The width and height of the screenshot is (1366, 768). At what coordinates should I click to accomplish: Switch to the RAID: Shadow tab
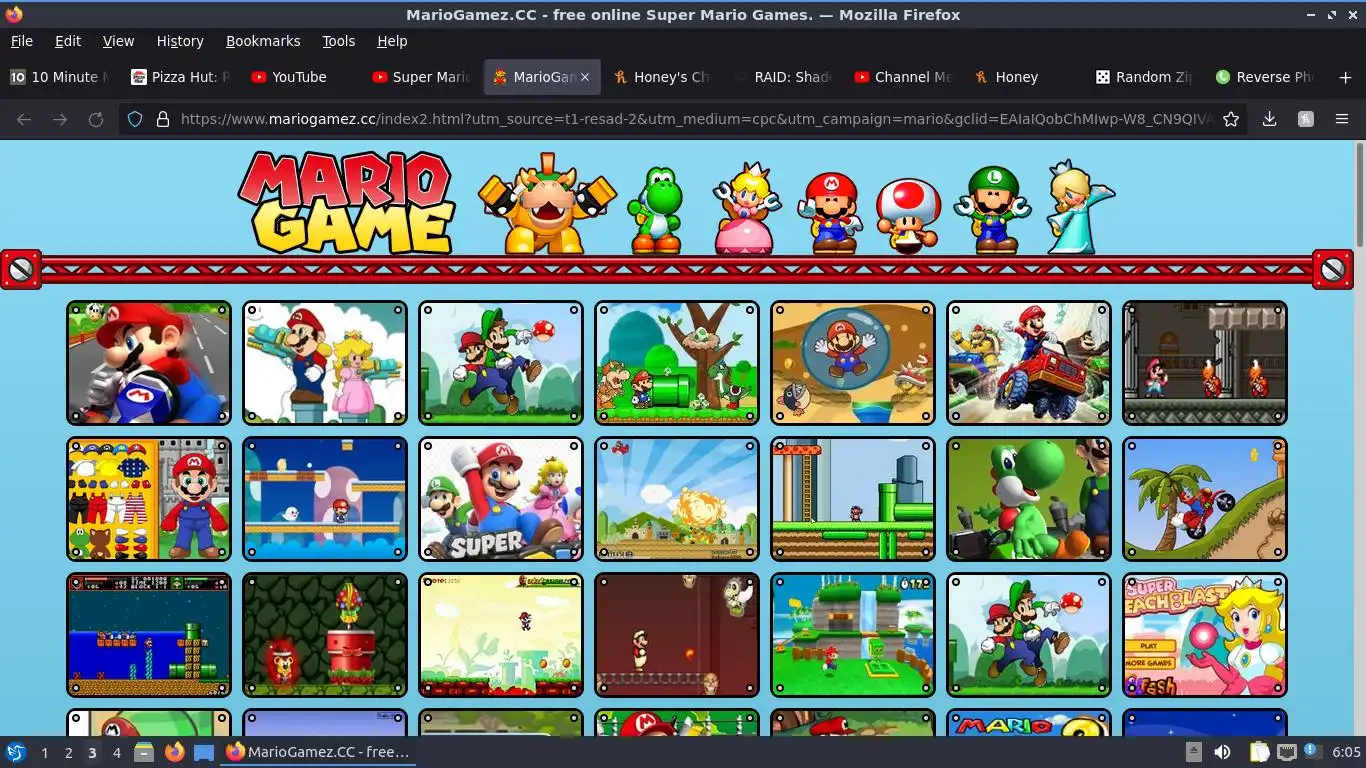pyautogui.click(x=785, y=77)
